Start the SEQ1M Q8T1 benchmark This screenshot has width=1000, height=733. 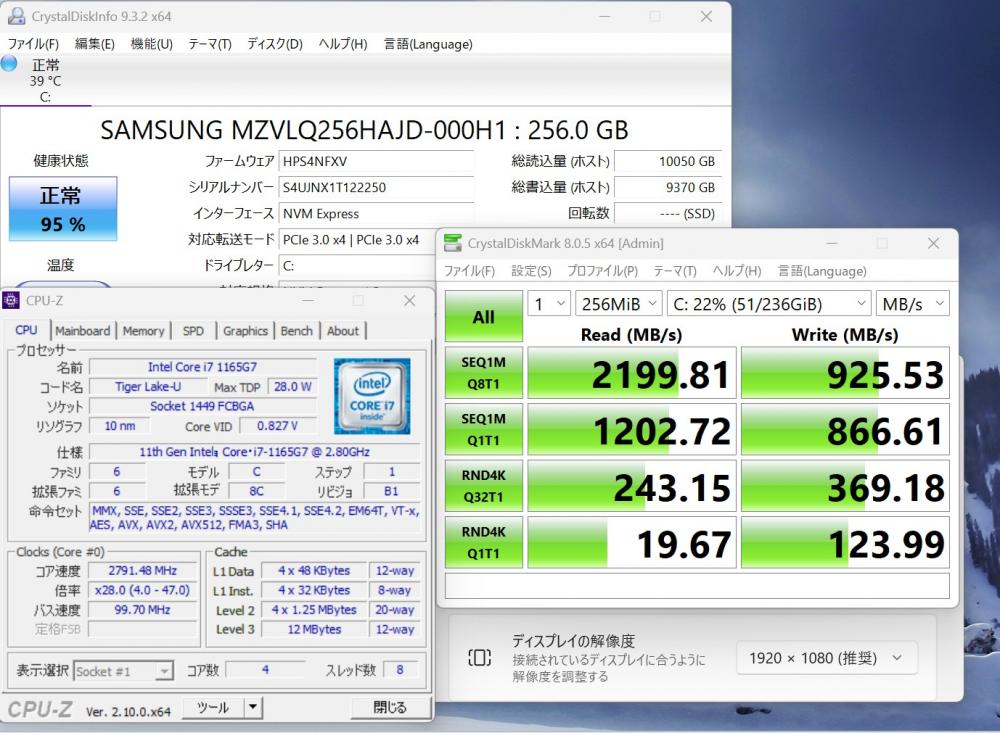click(x=483, y=373)
